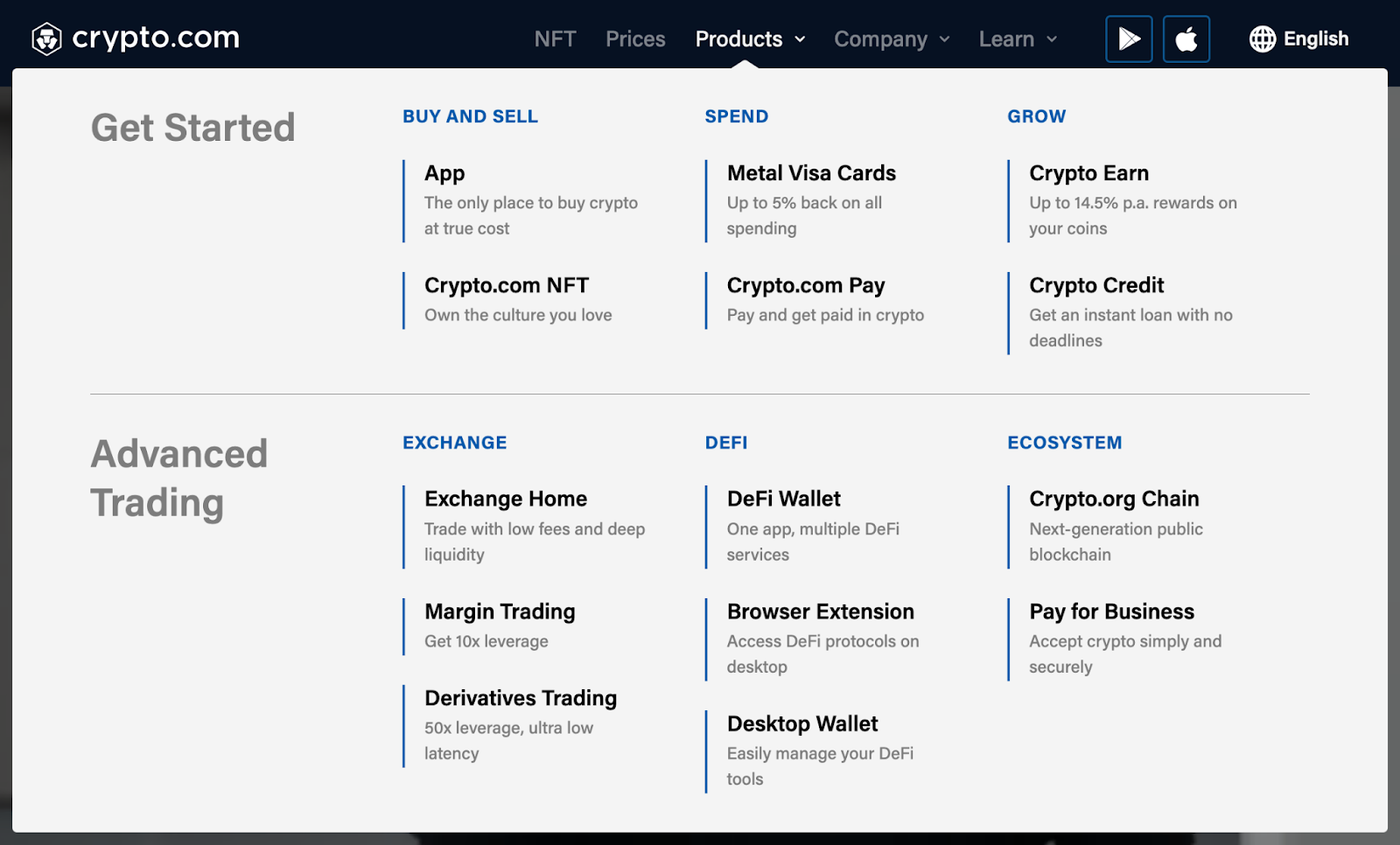Click the EXCHANGE column heading
The height and width of the screenshot is (845, 1400).
click(454, 443)
